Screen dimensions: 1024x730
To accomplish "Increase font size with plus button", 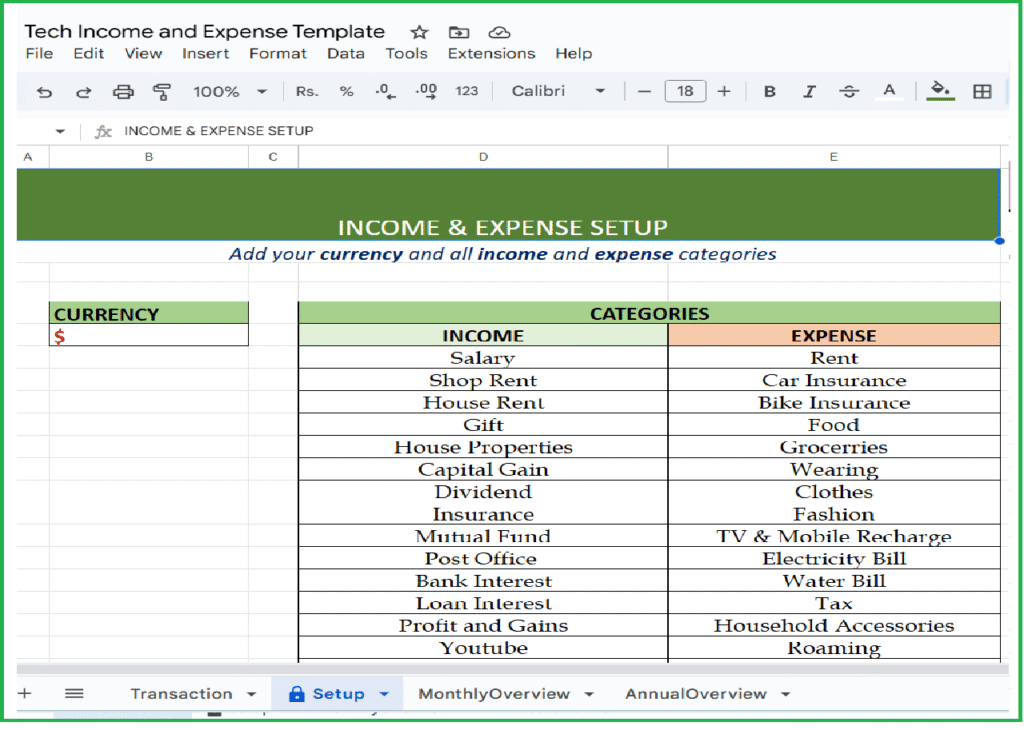I will (724, 91).
